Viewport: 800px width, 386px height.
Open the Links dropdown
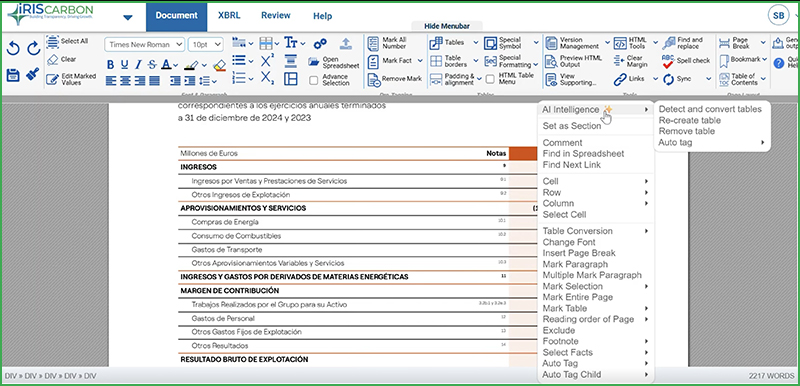tap(655, 79)
